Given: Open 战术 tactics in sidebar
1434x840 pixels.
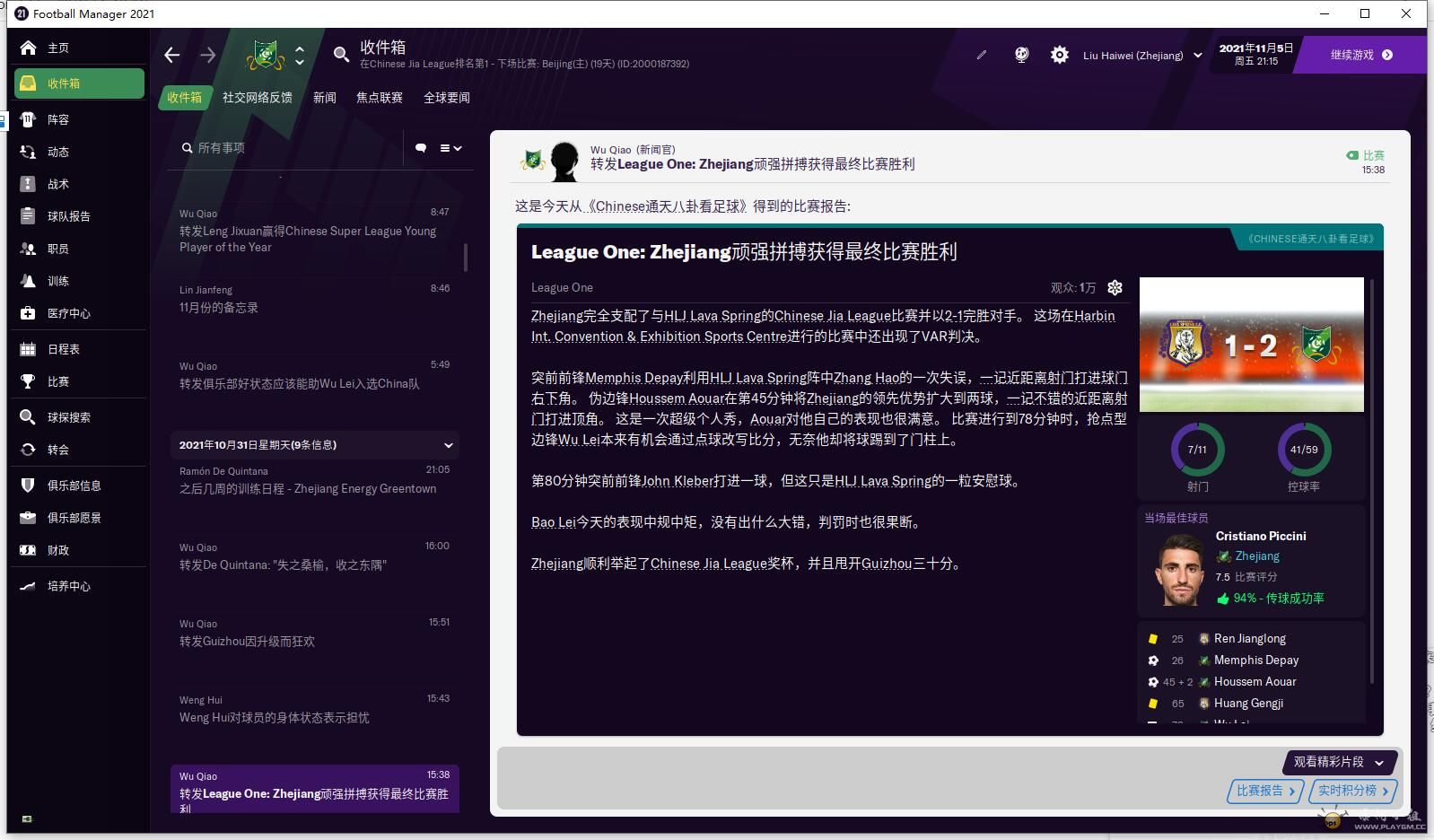Looking at the screenshot, I should (x=58, y=184).
